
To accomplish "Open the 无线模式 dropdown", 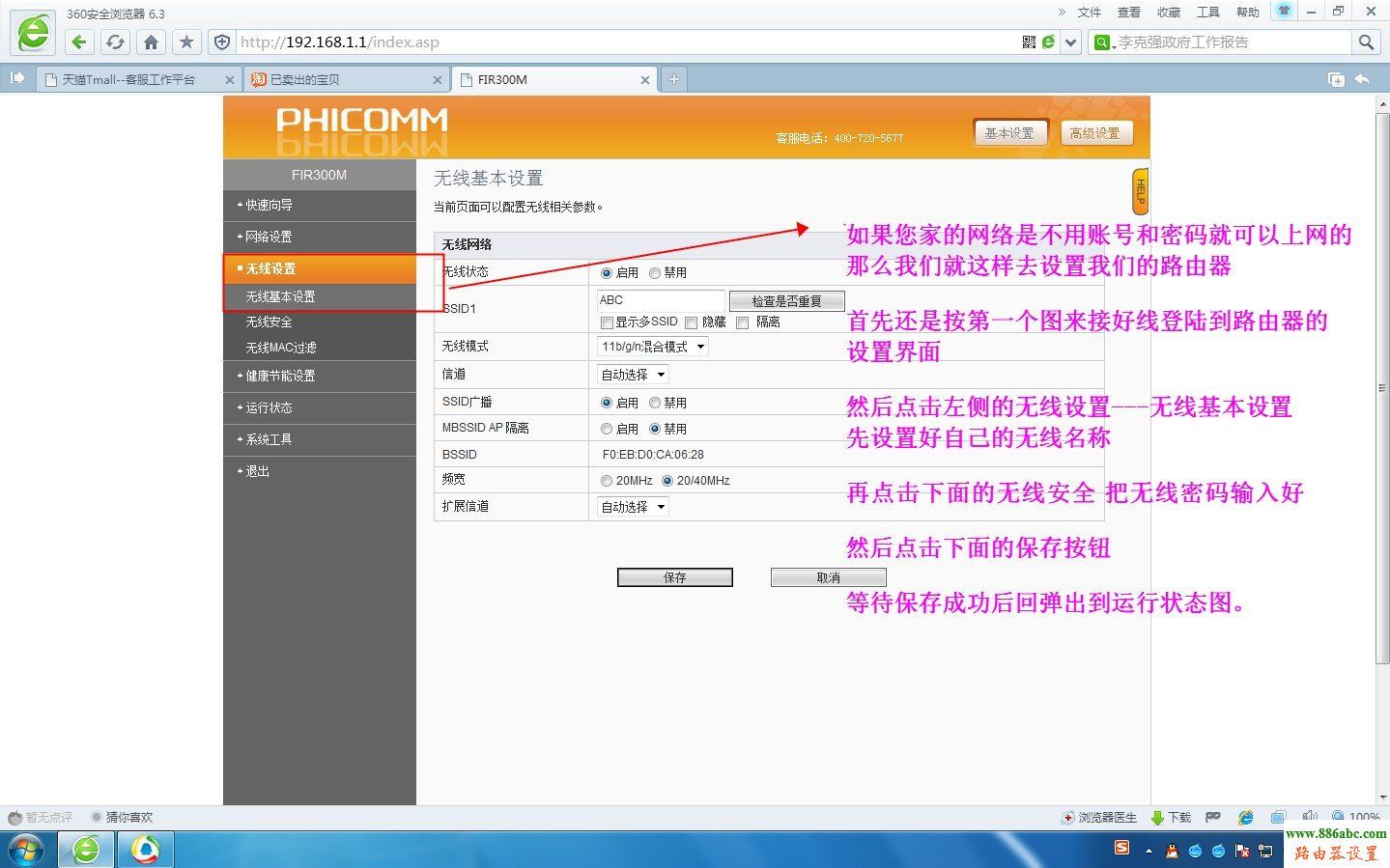I will point(653,347).
